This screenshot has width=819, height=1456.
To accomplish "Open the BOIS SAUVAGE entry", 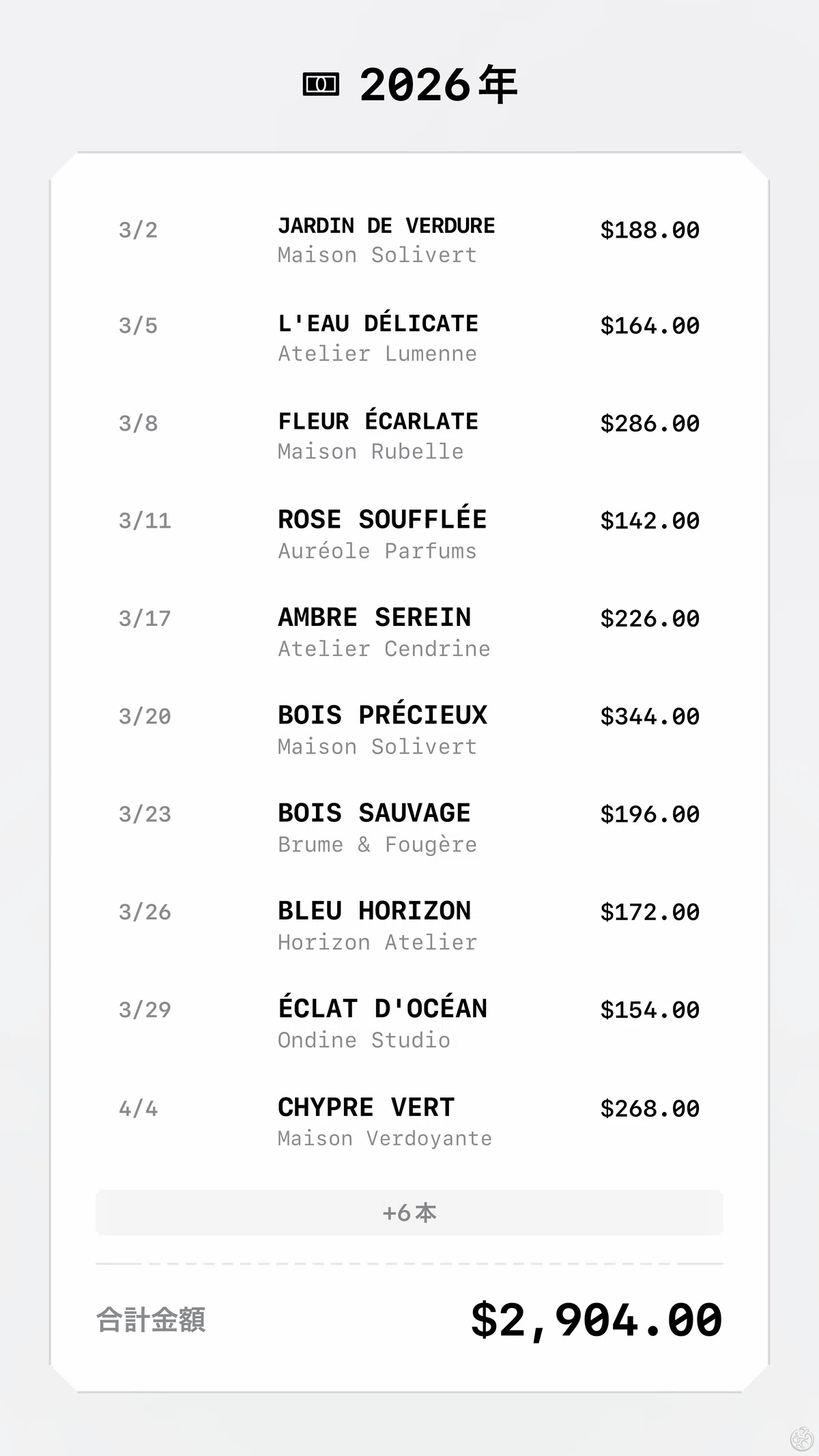I will point(409,827).
